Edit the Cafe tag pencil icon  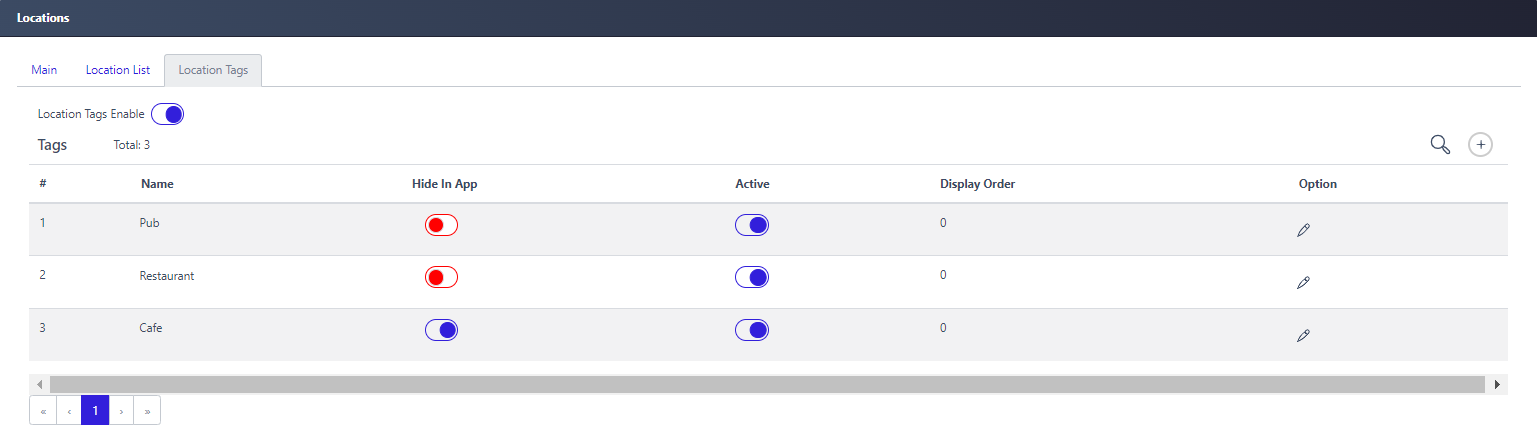pyautogui.click(x=1303, y=336)
